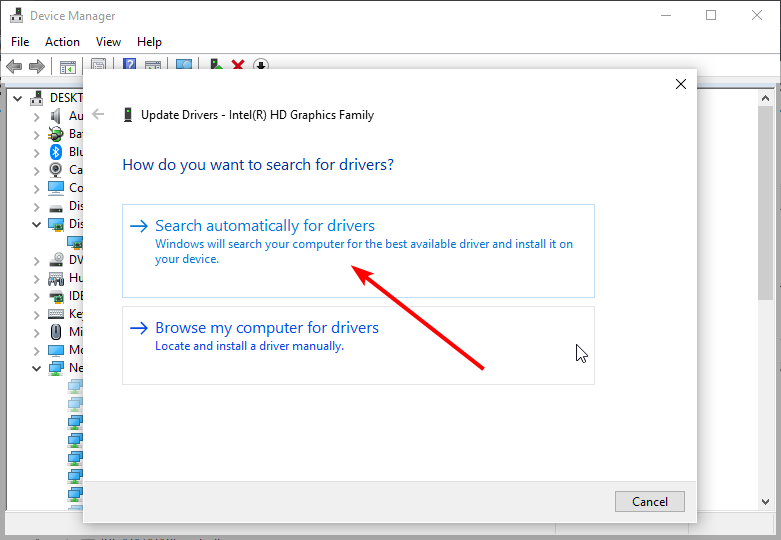Expand the Cameras node chevron
The image size is (781, 540).
[36, 171]
